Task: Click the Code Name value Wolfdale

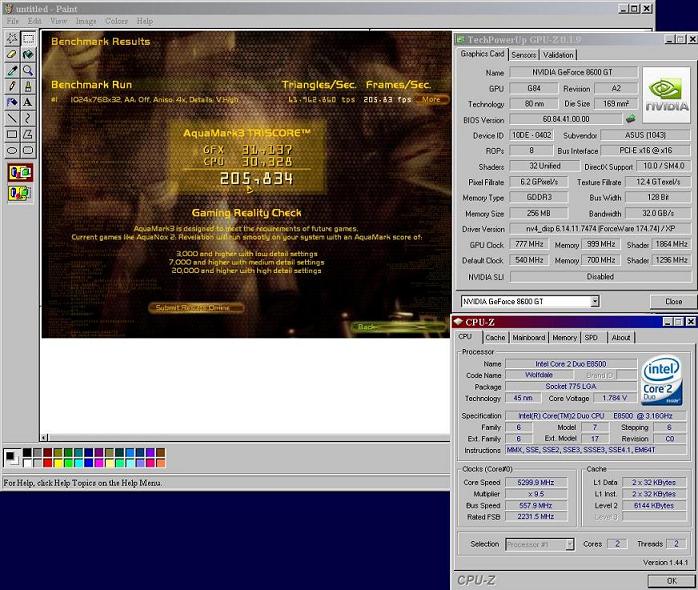Action: pyautogui.click(x=539, y=375)
